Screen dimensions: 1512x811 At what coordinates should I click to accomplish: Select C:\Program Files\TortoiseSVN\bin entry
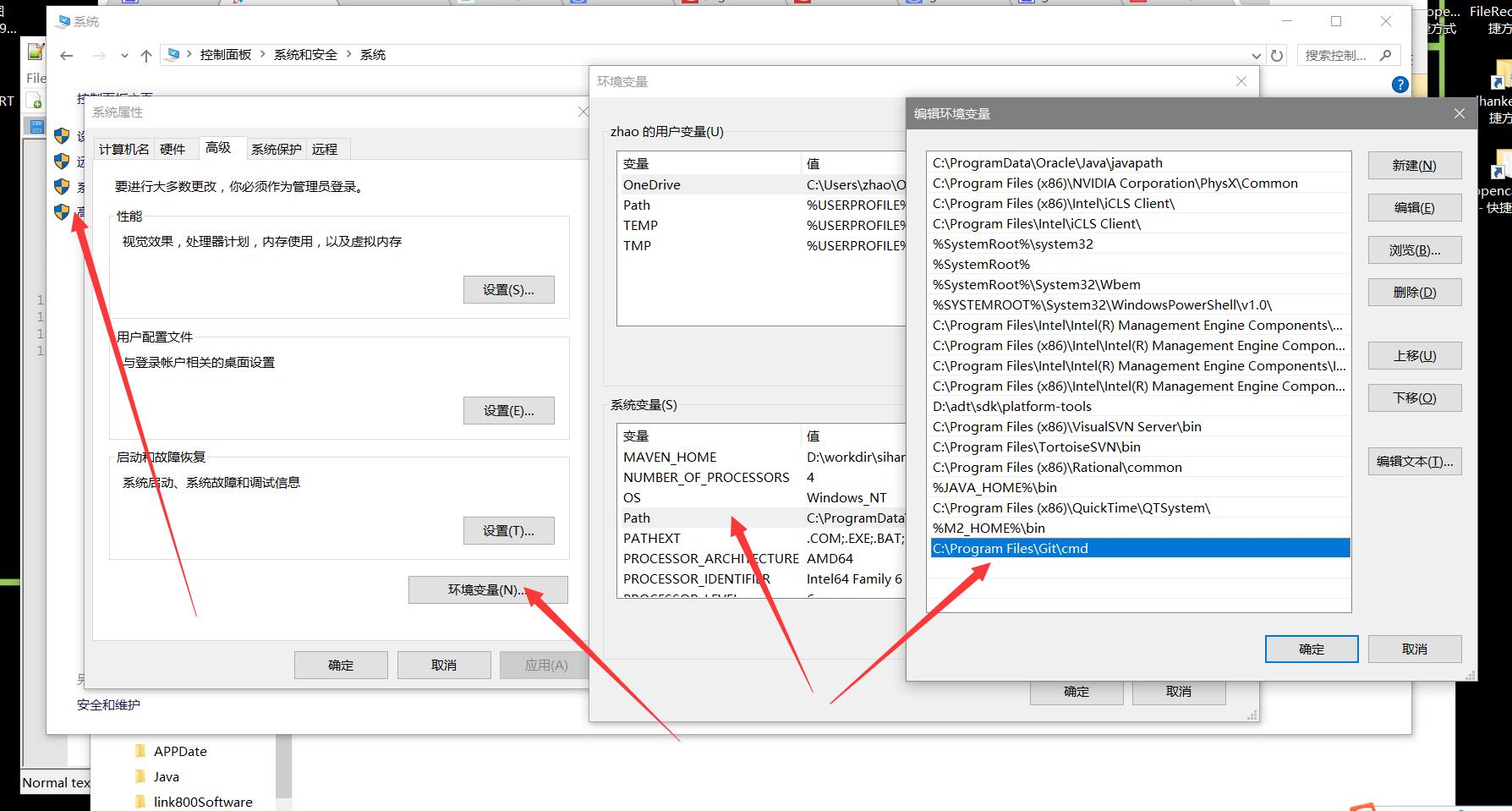point(1140,447)
